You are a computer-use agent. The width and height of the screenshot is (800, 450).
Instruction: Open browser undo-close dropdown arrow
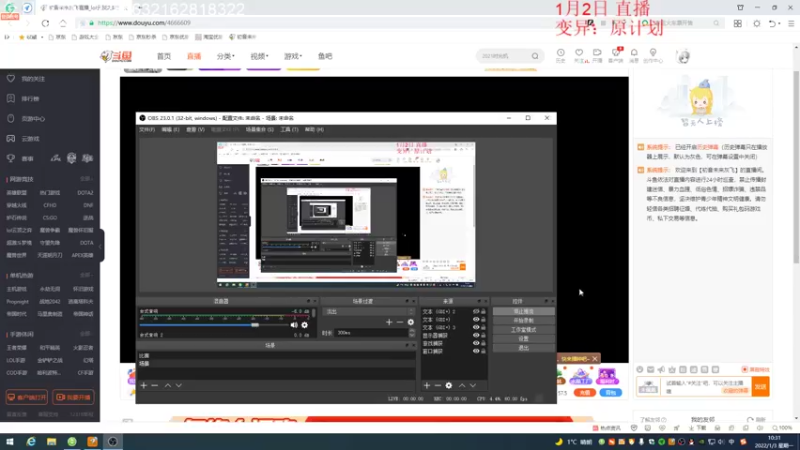(x=779, y=23)
